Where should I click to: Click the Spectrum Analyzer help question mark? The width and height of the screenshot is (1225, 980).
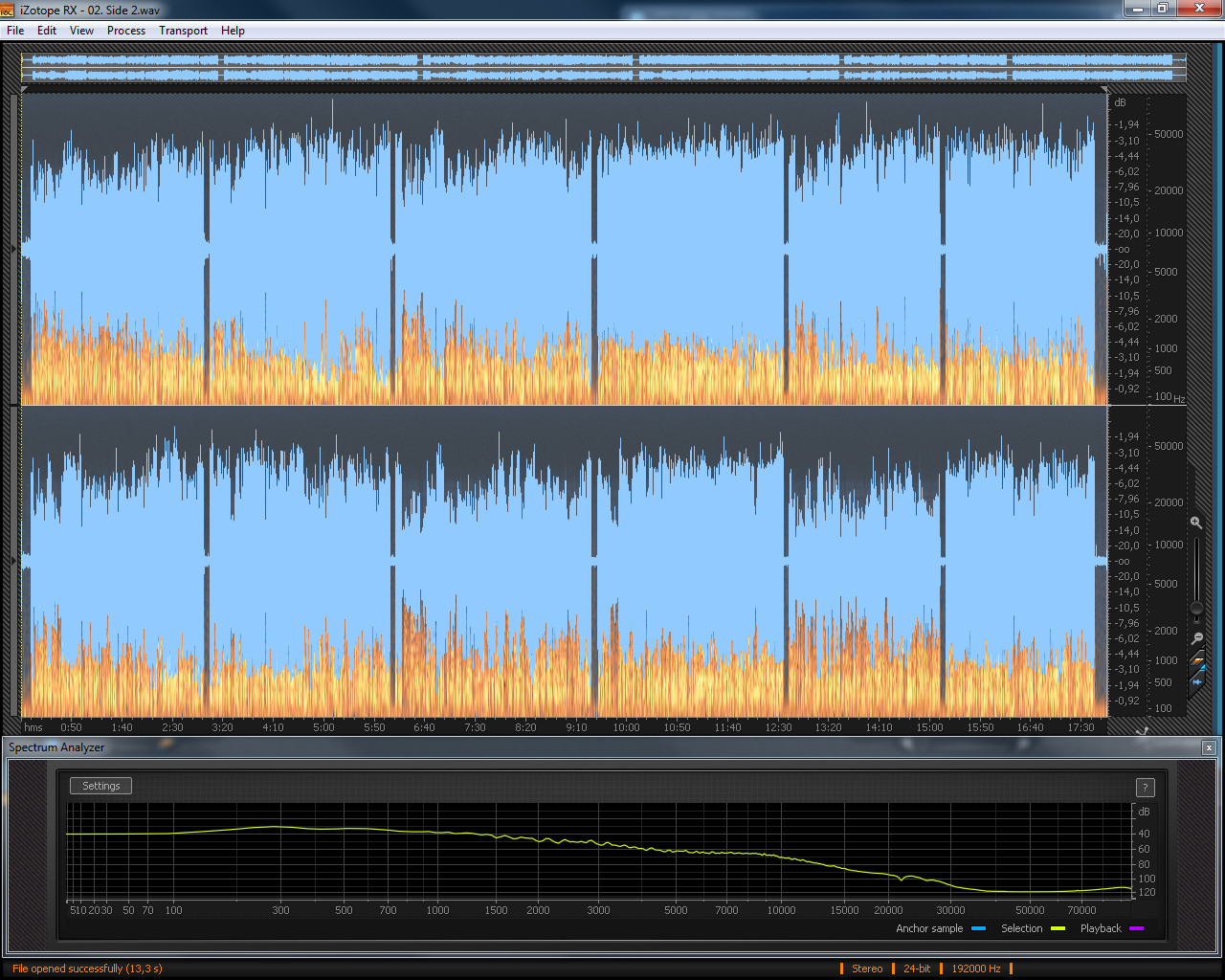[x=1145, y=788]
